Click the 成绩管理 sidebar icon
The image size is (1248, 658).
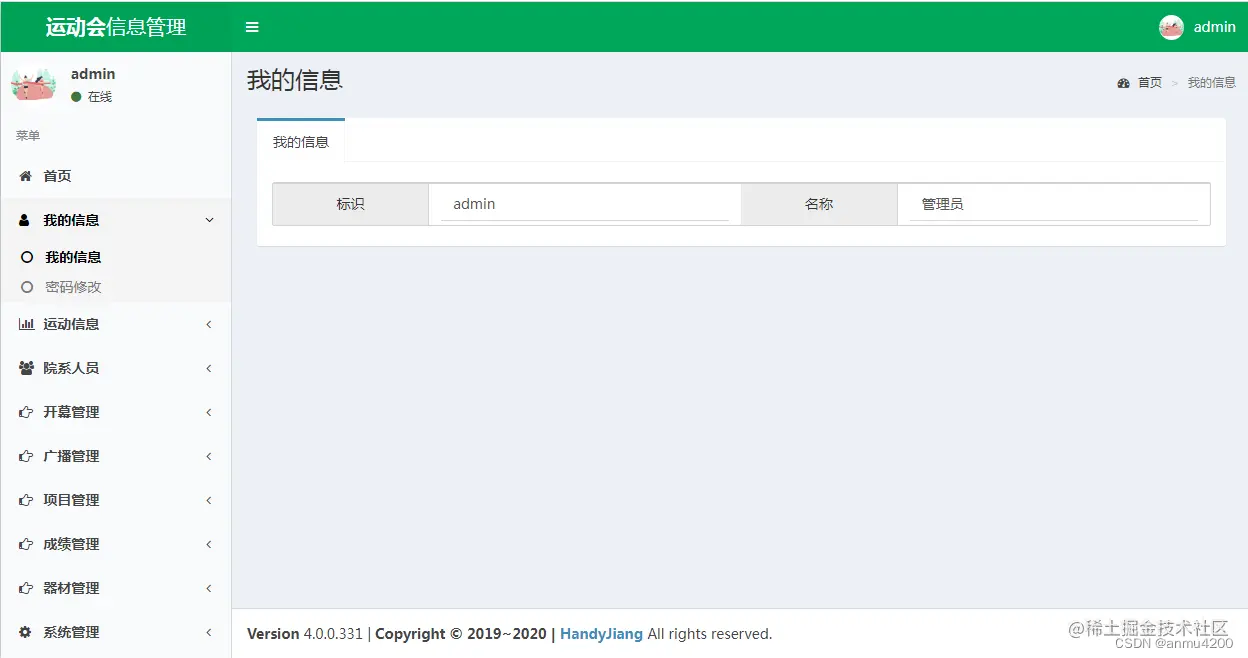pos(24,544)
